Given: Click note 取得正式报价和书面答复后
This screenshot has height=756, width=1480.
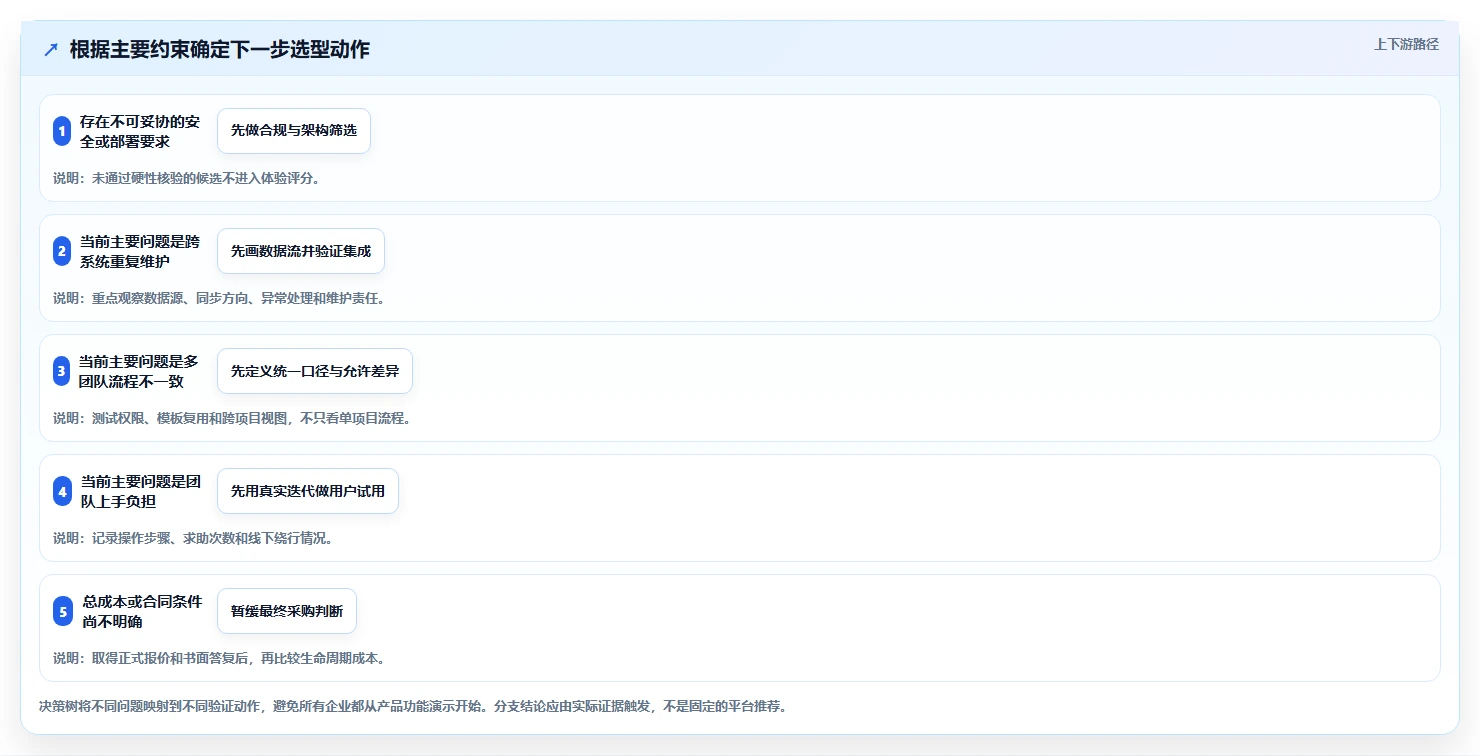Looking at the screenshot, I should pyautogui.click(x=219, y=658).
